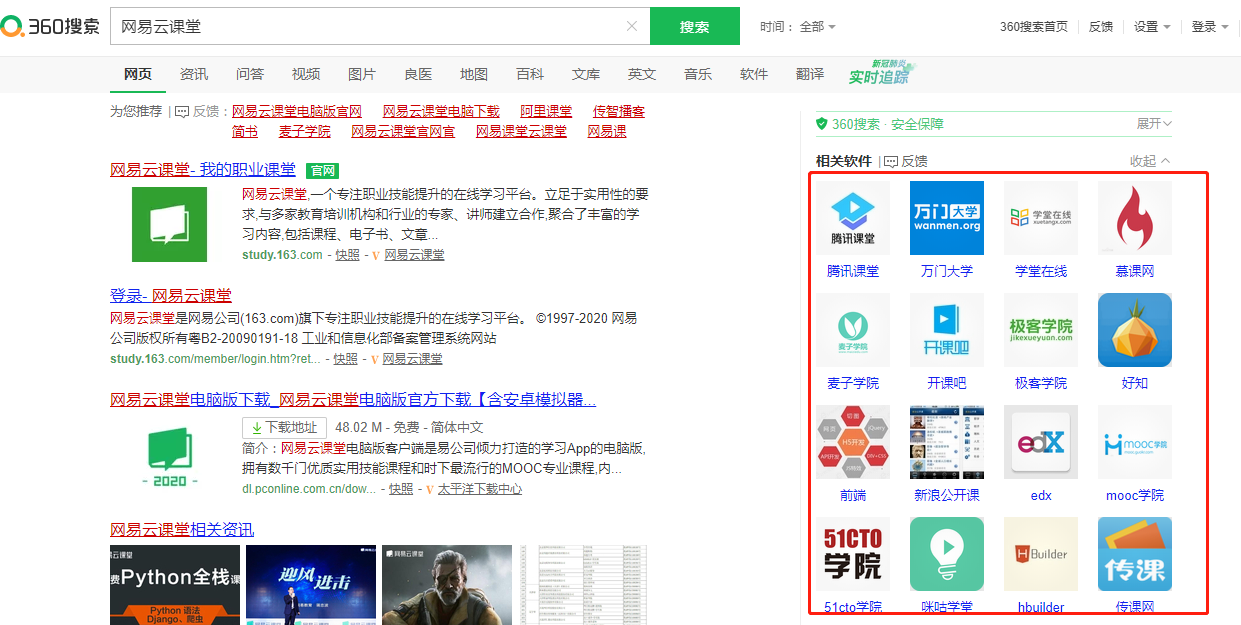Open the 登录 dropdown

1210,27
